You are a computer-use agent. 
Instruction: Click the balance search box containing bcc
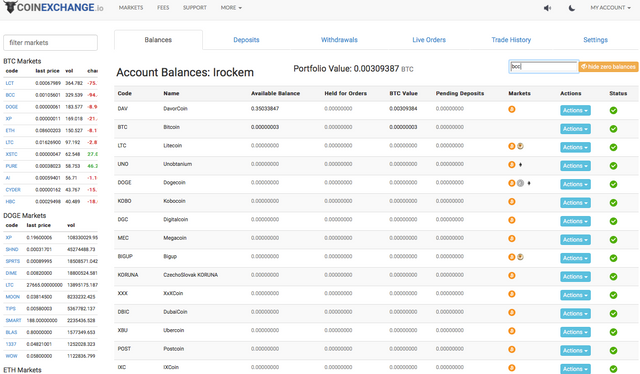543,67
